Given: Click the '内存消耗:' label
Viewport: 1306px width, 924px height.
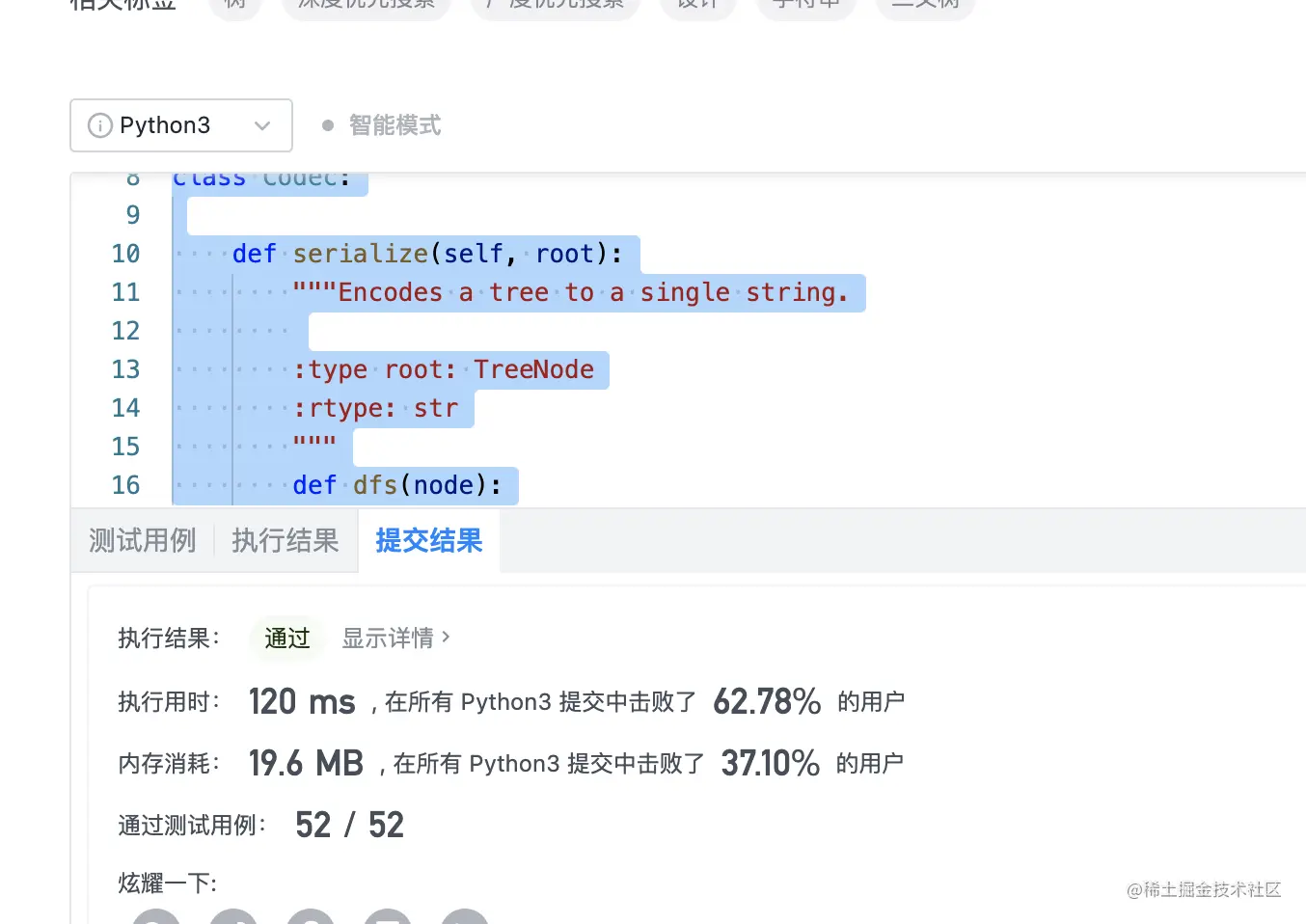Looking at the screenshot, I should click(169, 763).
